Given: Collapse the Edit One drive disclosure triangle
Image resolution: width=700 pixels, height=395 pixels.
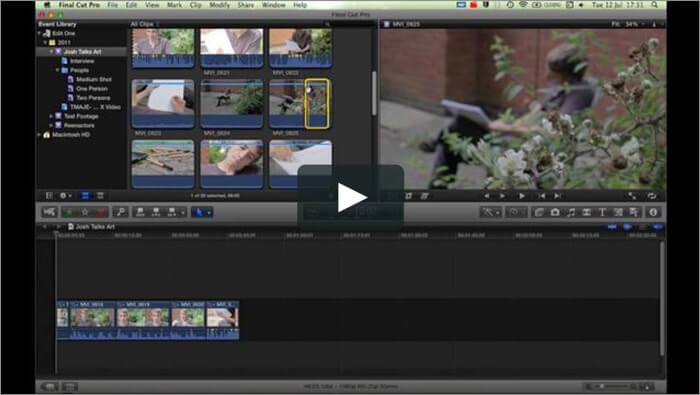Looking at the screenshot, I should [x=39, y=33].
